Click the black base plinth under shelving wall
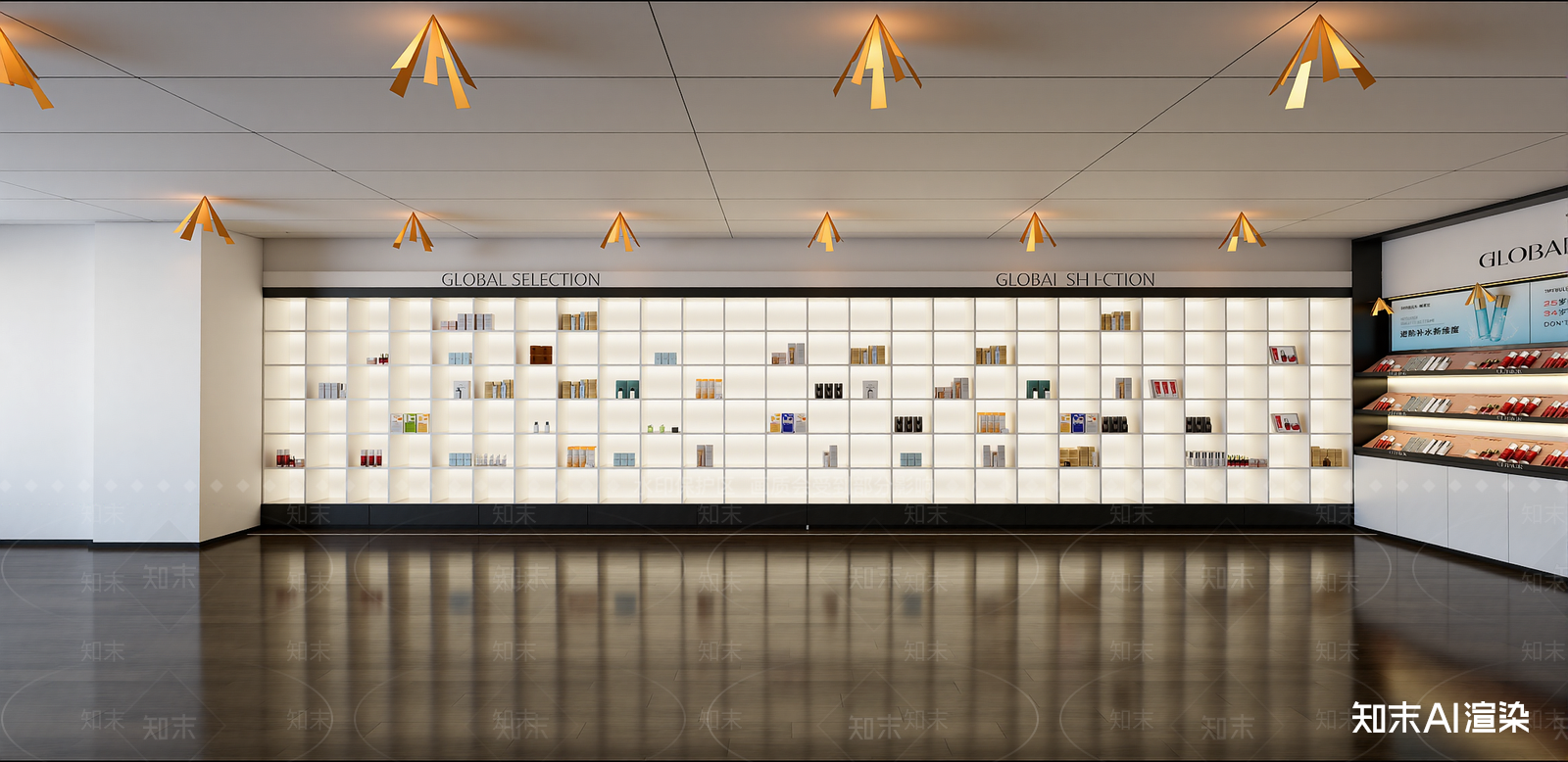The width and height of the screenshot is (1568, 762). click(807, 516)
